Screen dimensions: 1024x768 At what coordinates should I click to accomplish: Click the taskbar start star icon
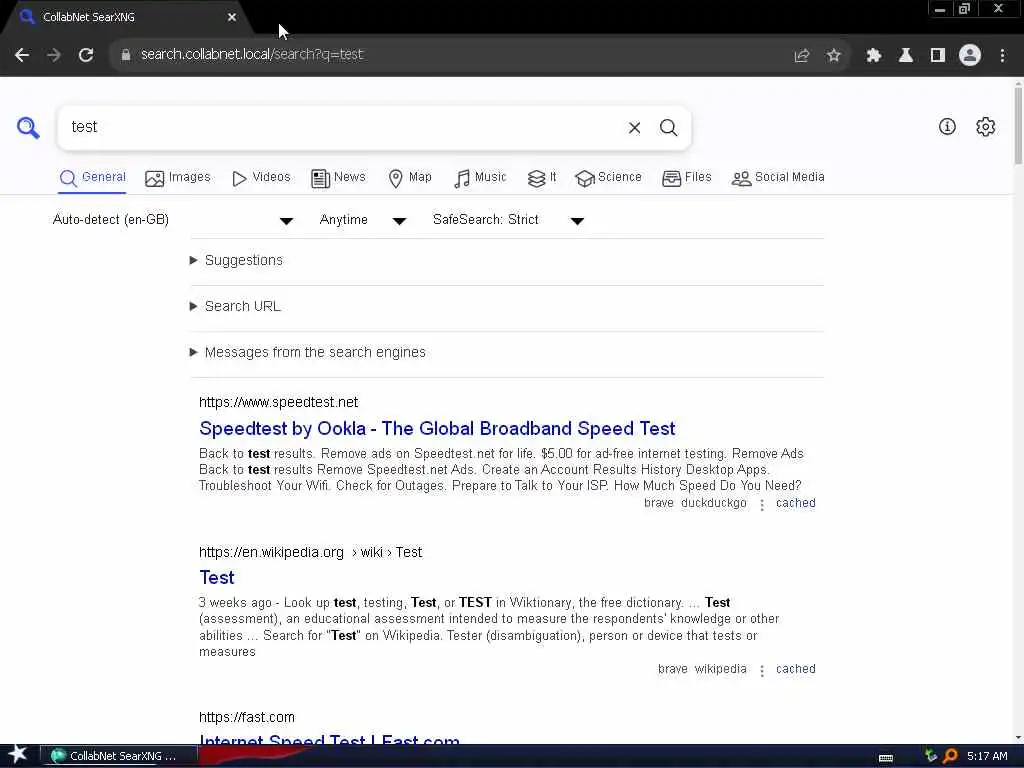tap(17, 755)
